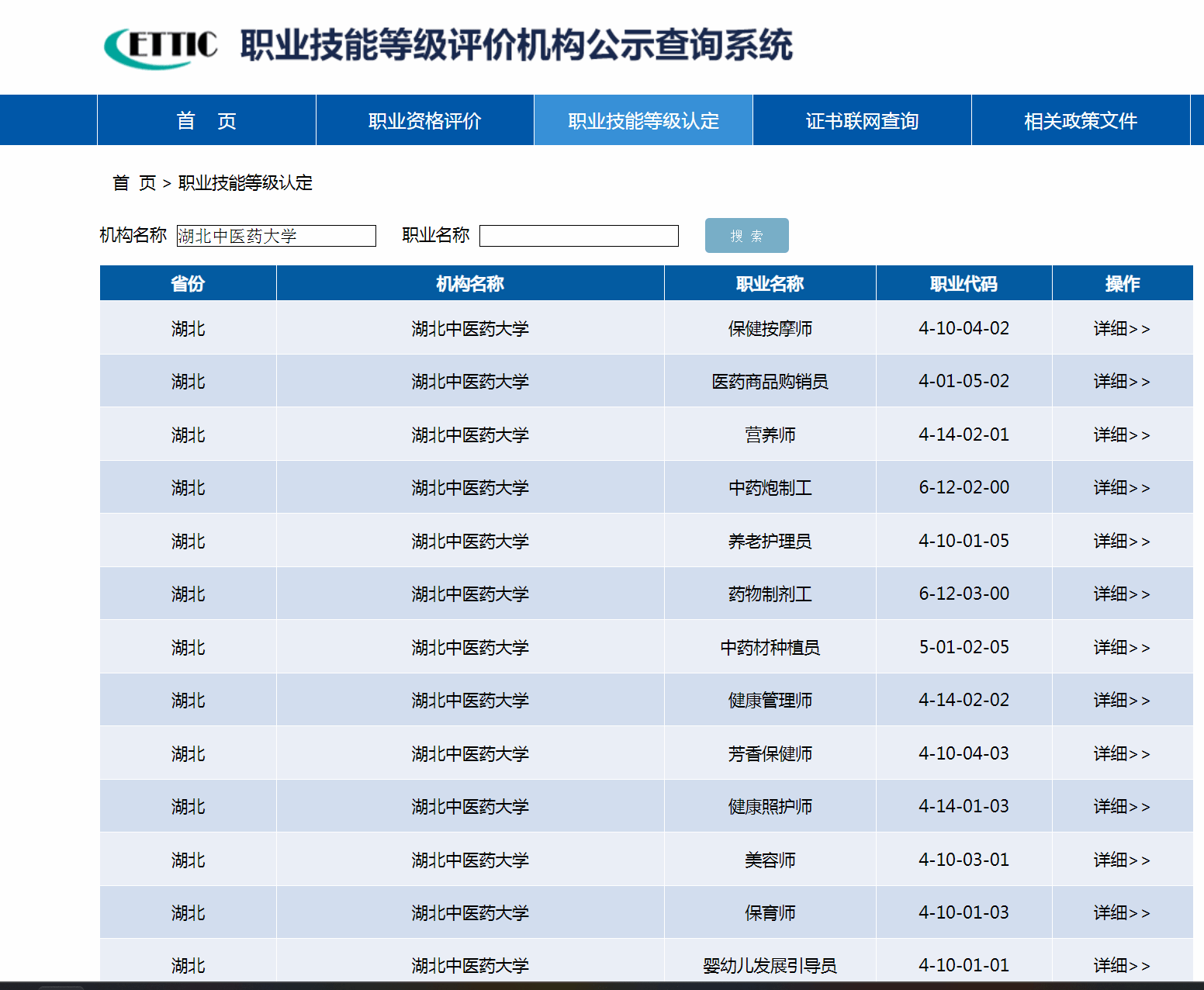Select the 医药商品购销员 occupation cell
The image size is (1204, 990).
(x=770, y=382)
